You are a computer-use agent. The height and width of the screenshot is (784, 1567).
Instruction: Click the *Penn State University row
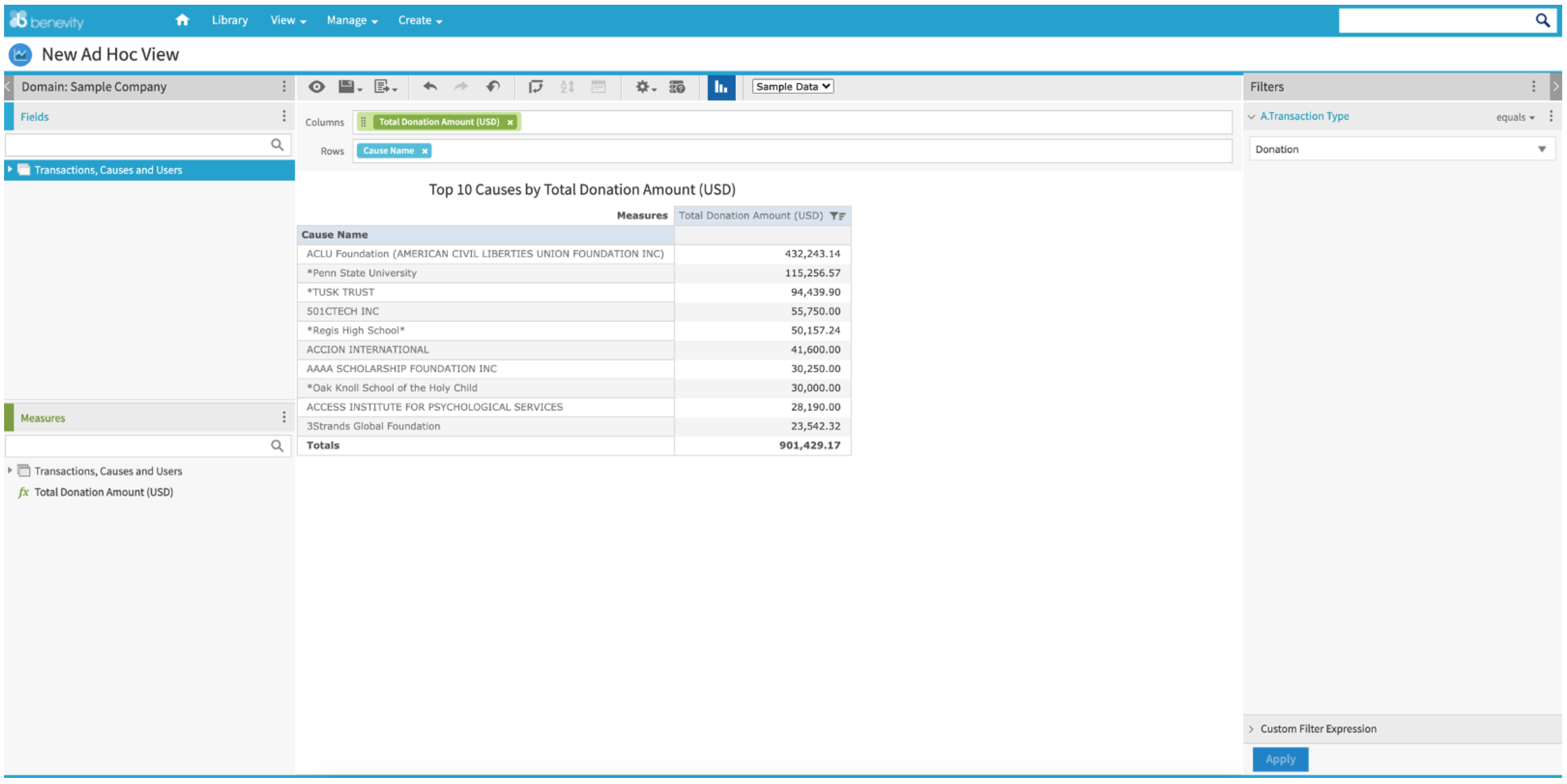click(x=574, y=273)
